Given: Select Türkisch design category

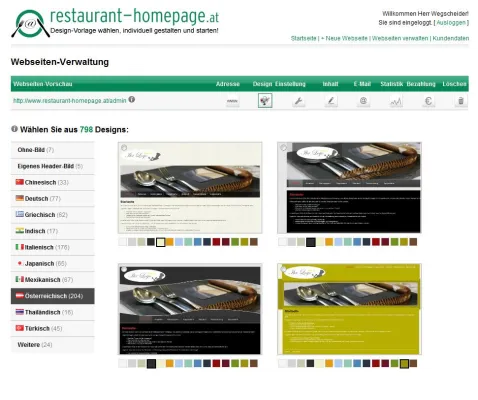Looking at the screenshot, I should click(x=53, y=328).
